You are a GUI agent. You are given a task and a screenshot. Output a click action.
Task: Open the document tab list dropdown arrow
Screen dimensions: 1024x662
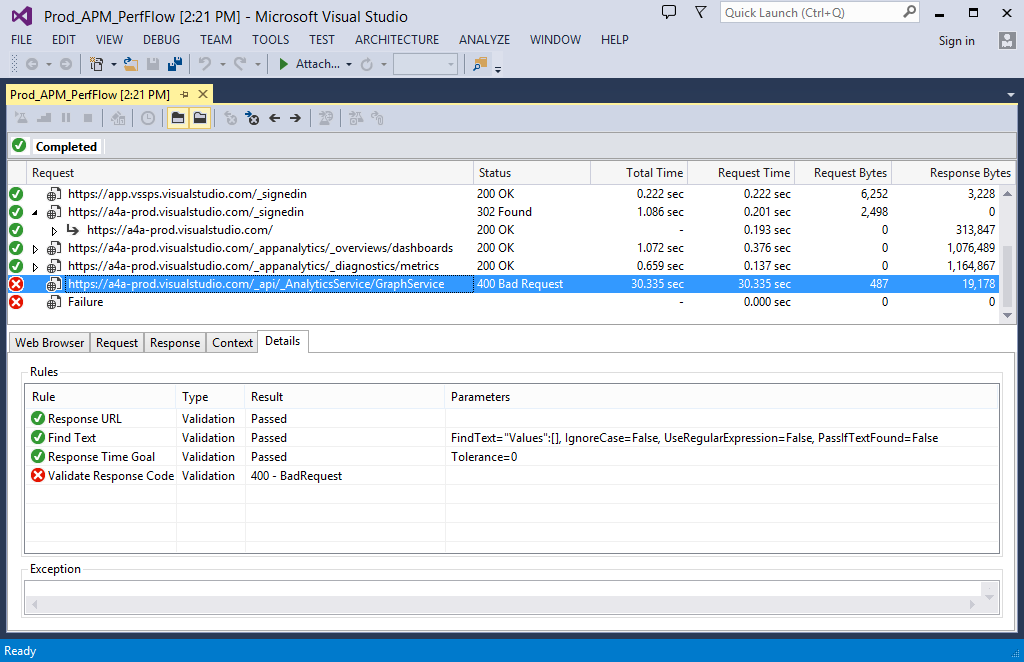(1010, 95)
